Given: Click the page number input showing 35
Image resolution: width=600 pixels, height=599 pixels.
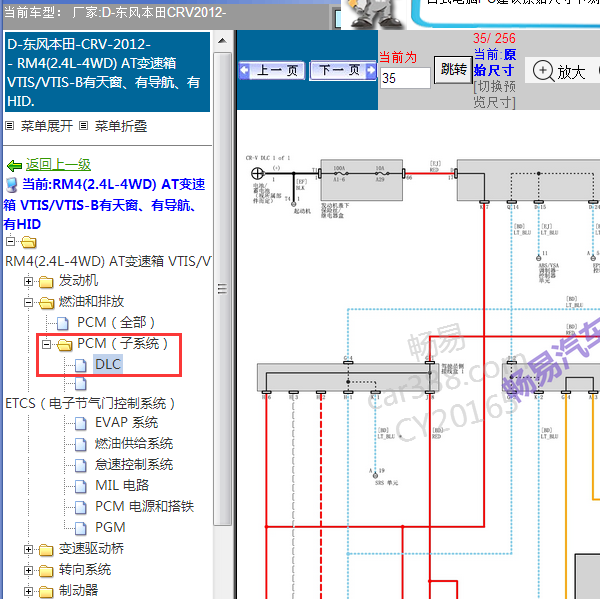Looking at the screenshot, I should tap(405, 78).
